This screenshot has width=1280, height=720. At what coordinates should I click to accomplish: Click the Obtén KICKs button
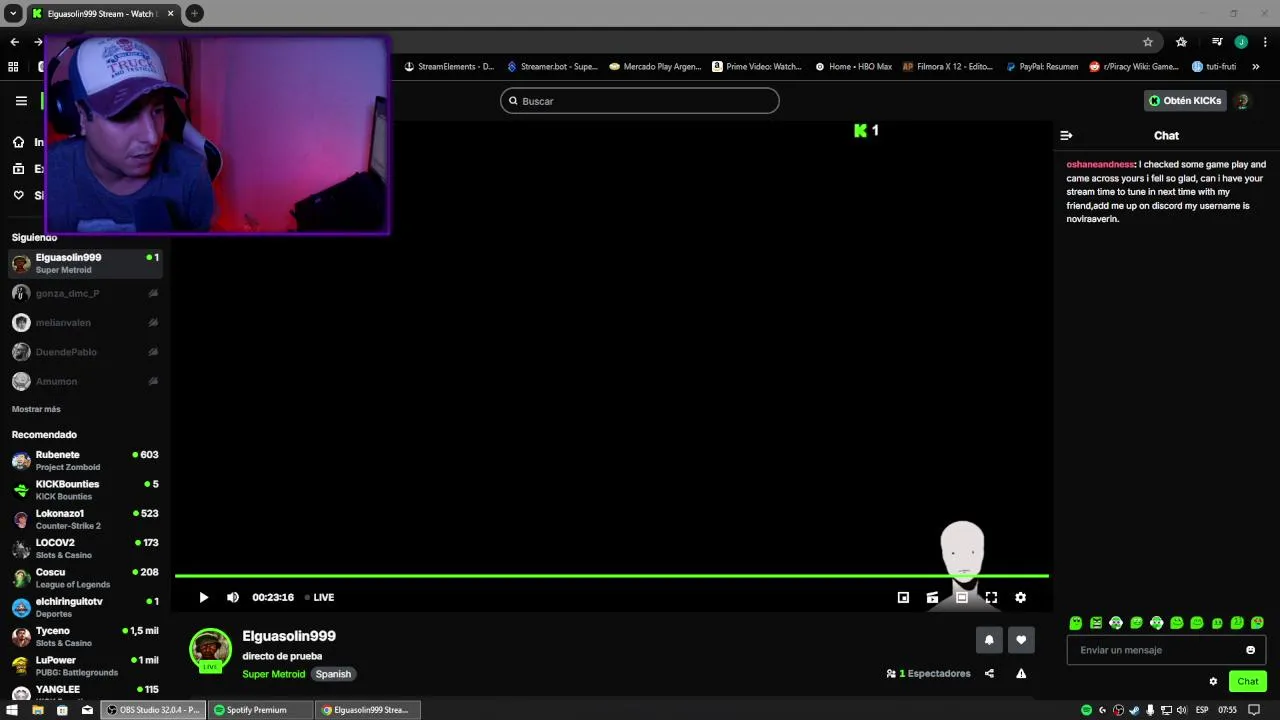tap(1185, 101)
